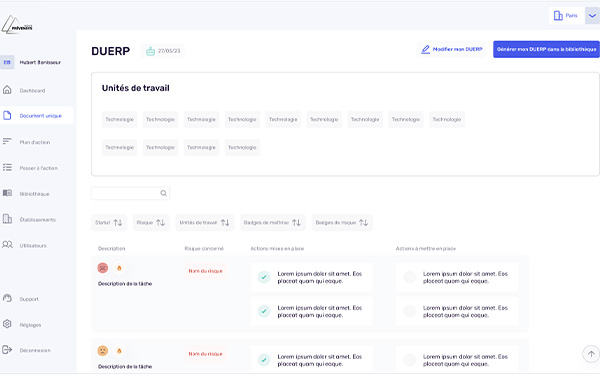Toggle first checked action in first row
The image size is (600, 380).
point(264,277)
